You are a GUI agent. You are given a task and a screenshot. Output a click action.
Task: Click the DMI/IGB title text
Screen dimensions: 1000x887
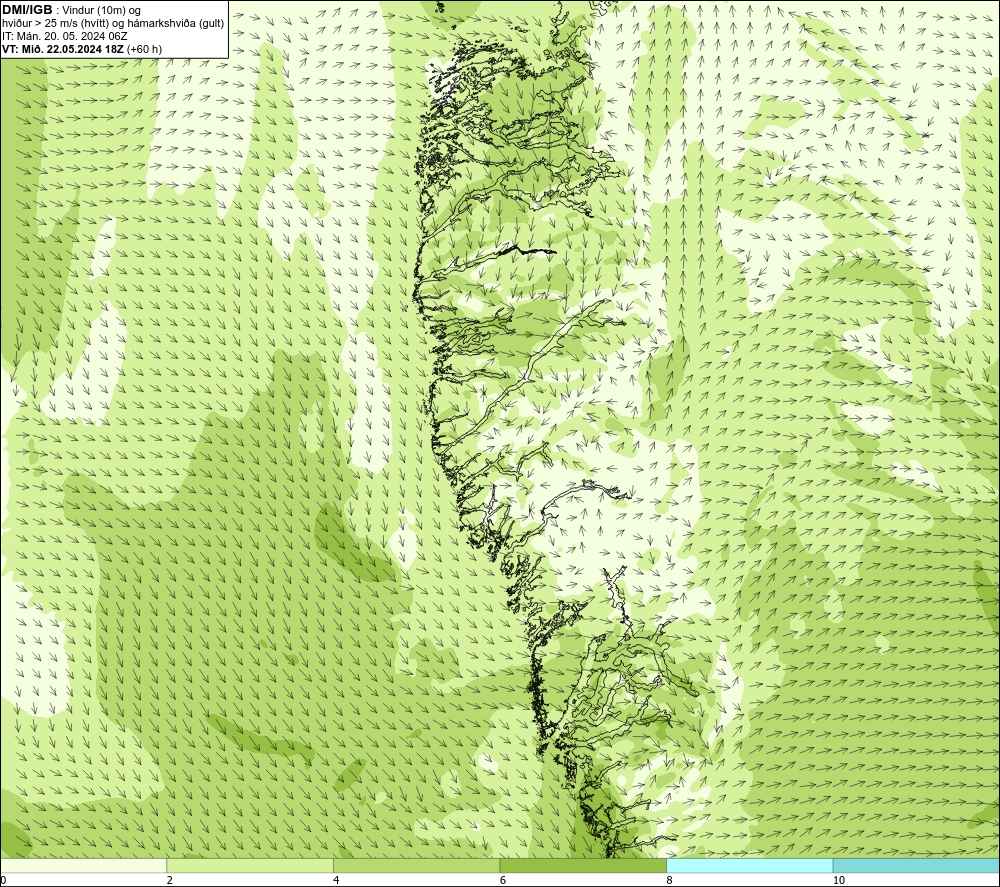(x=27, y=10)
